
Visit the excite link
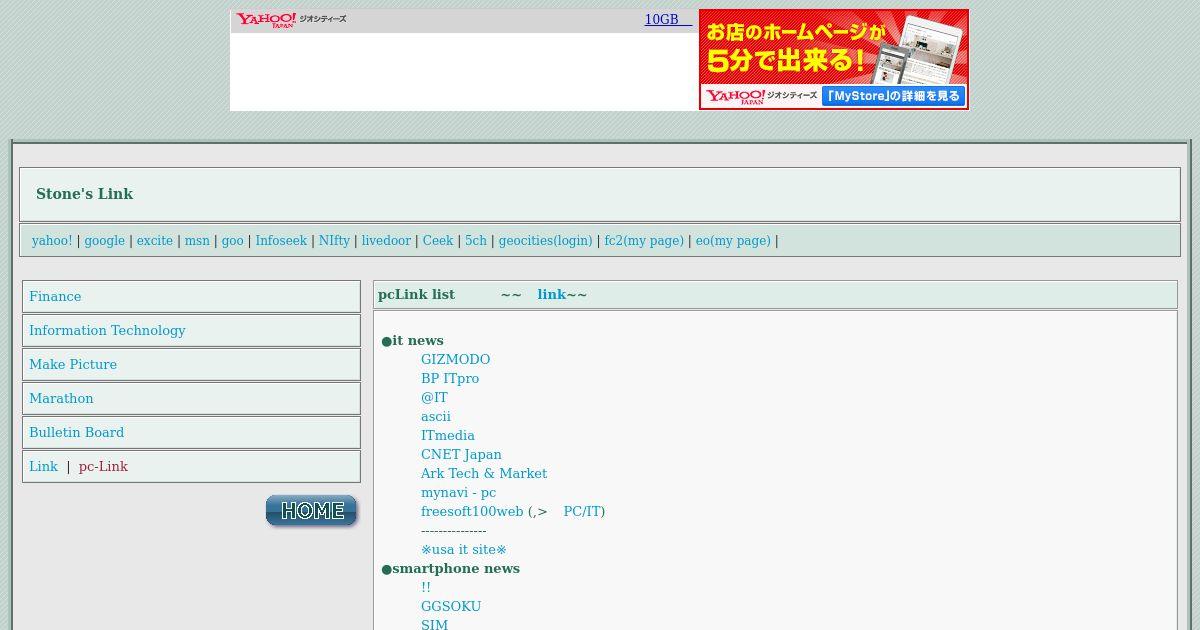[155, 241]
